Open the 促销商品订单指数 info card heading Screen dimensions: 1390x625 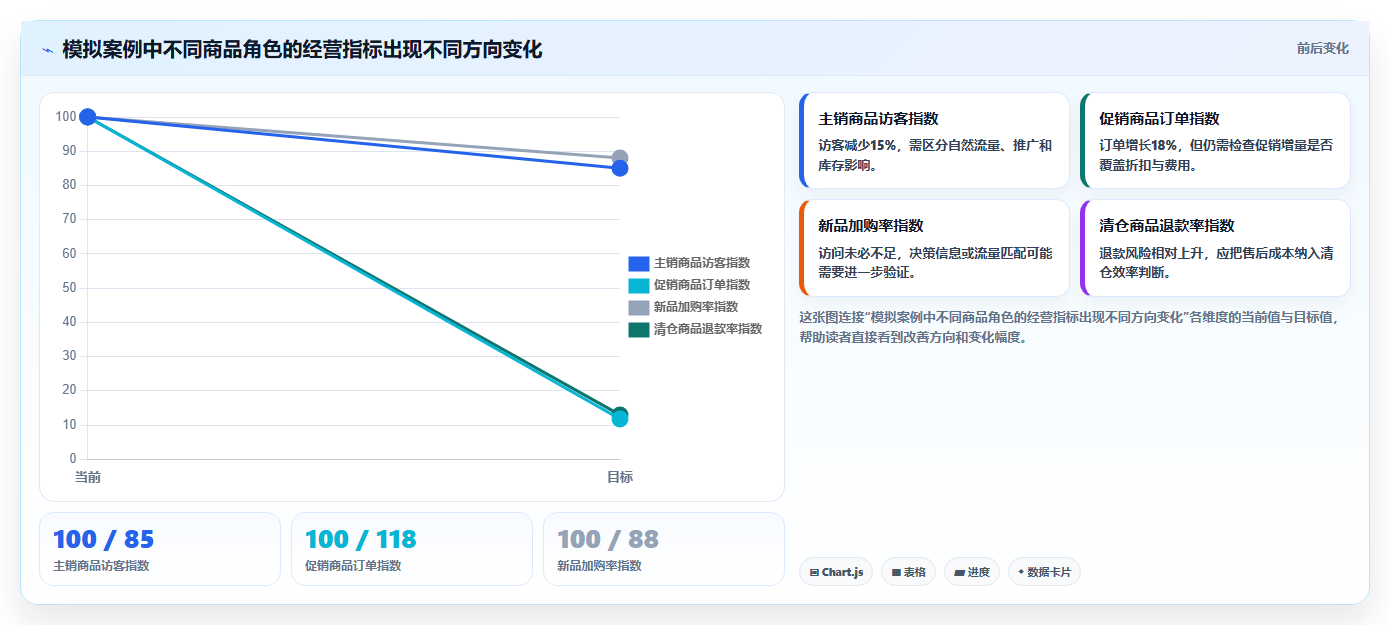[x=1159, y=118]
